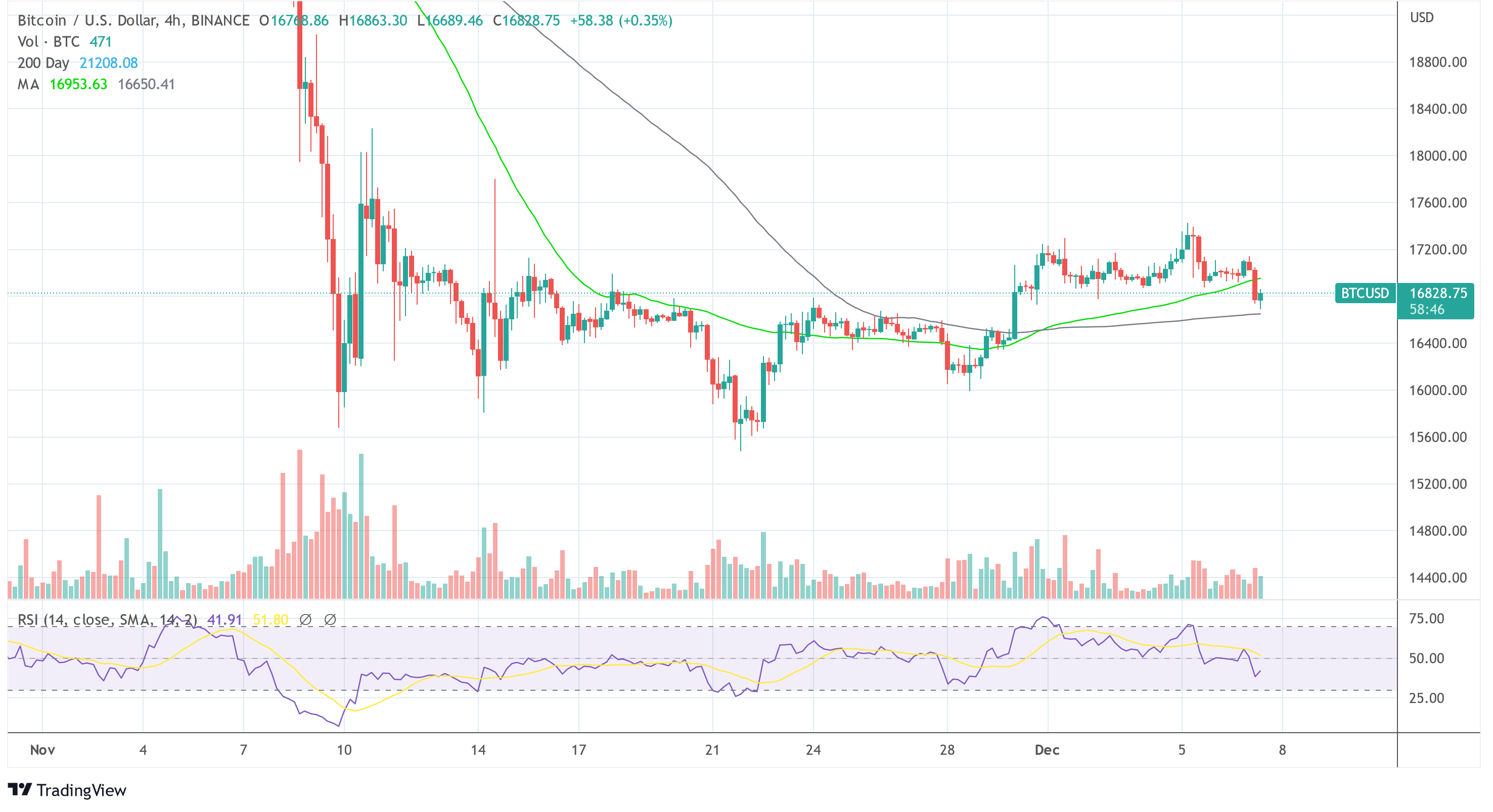
Task: Click the date 5 on time axis
Action: tap(1182, 751)
